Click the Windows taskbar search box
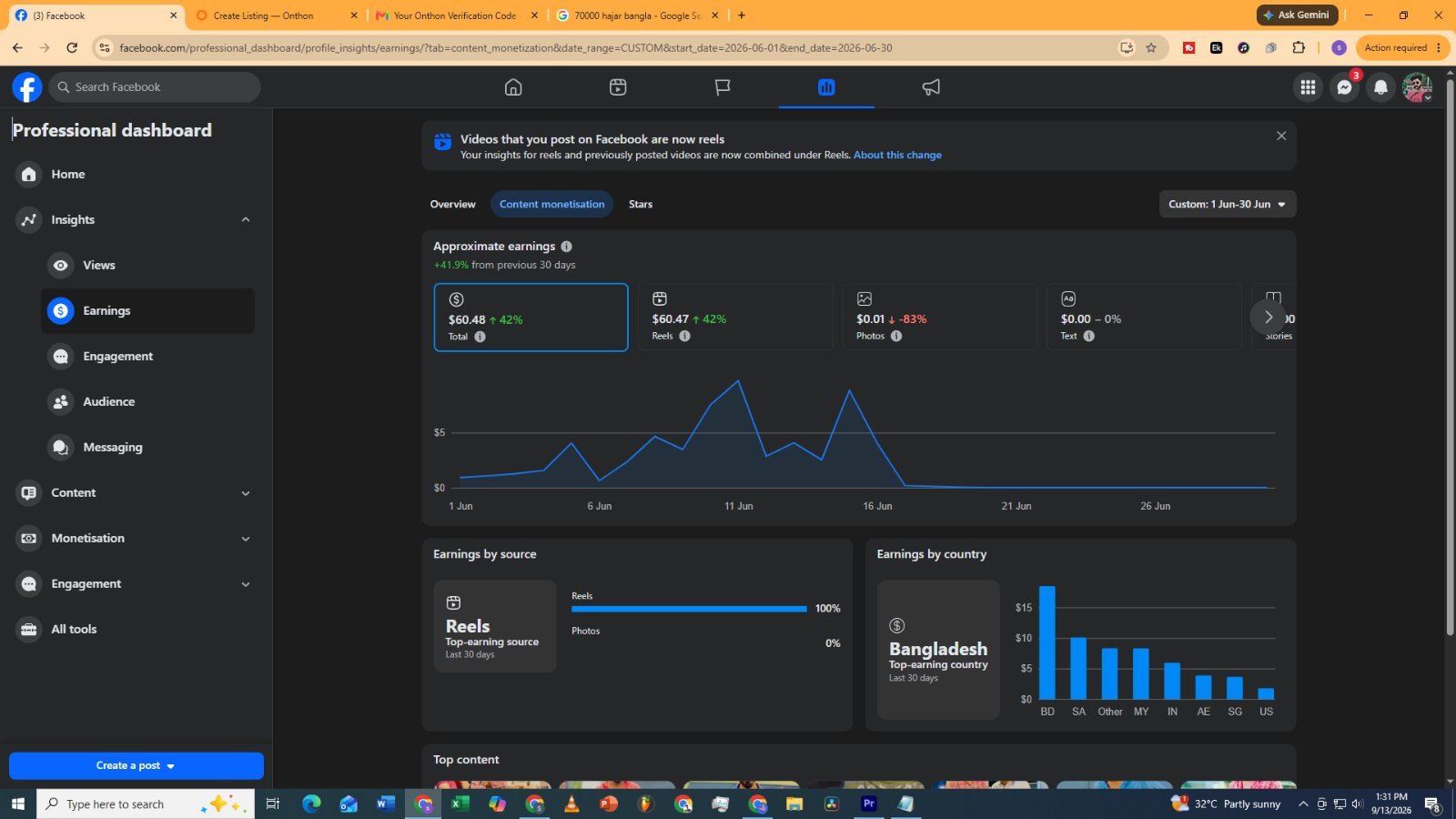This screenshot has height=819, width=1456. point(146,804)
